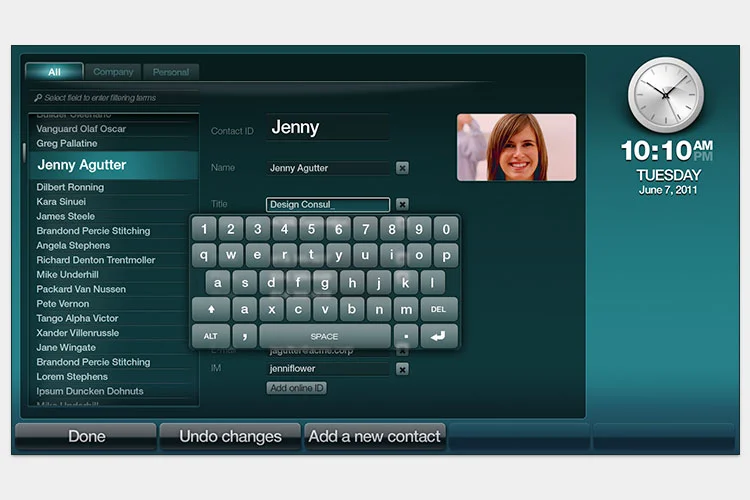Click the 10:10 AM digital time display
The height and width of the screenshot is (500, 750).
[667, 151]
